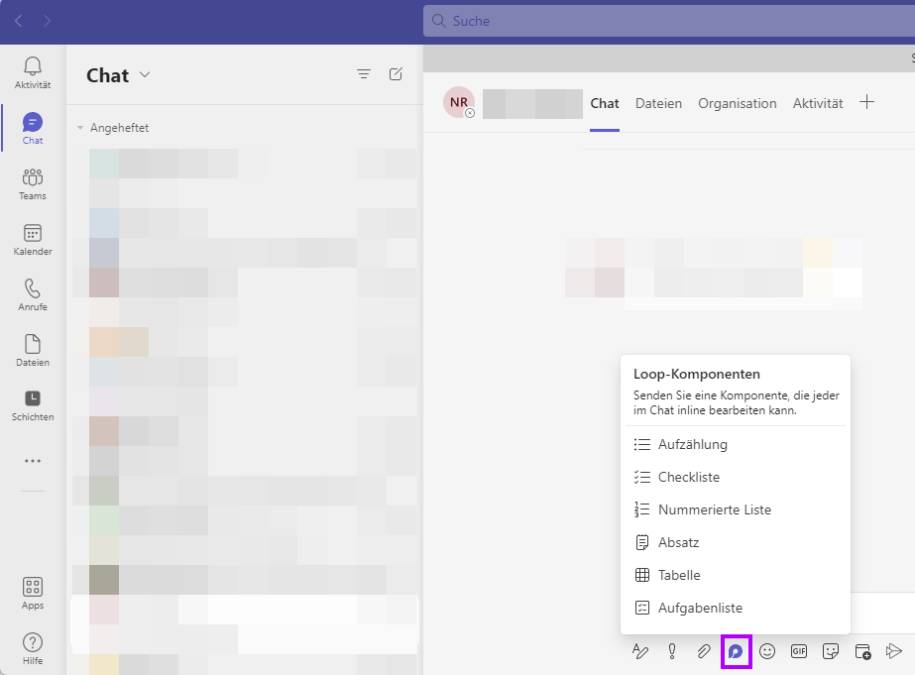Viewport: 915px width, 675px height.
Task: Collapse the Angeheftet section
Action: coord(79,127)
